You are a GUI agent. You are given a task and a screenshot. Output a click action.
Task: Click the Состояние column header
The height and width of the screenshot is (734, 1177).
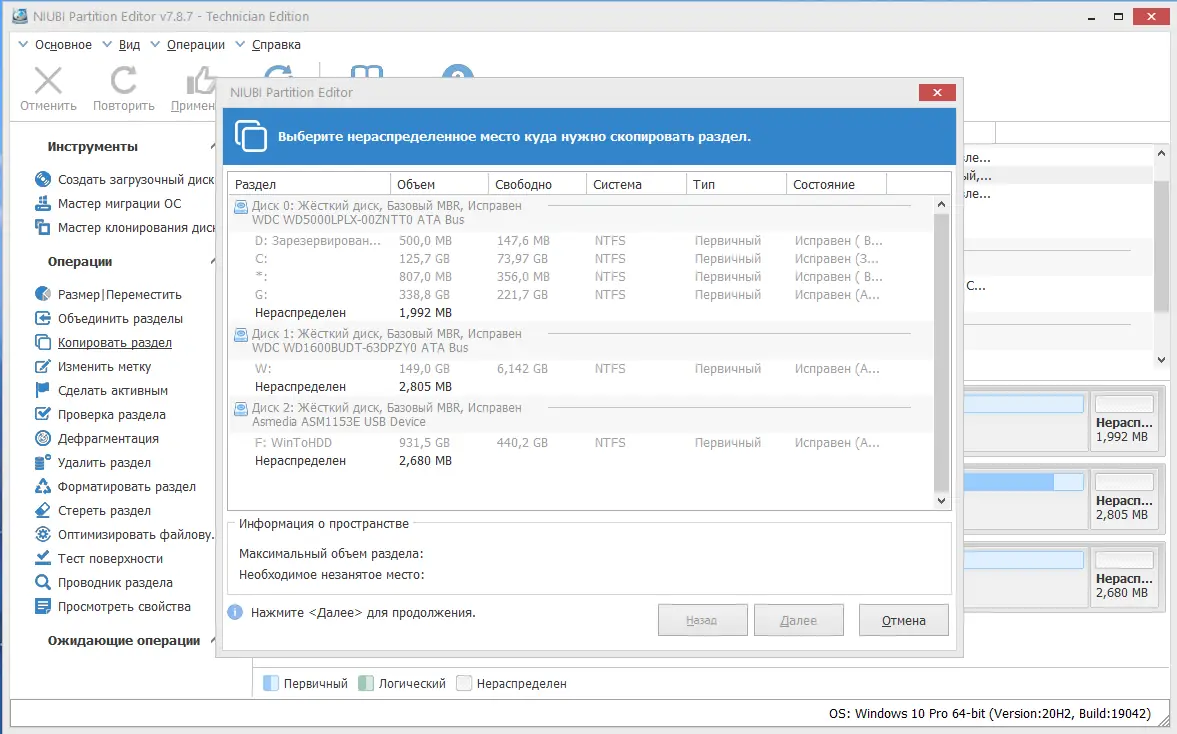click(x=836, y=184)
